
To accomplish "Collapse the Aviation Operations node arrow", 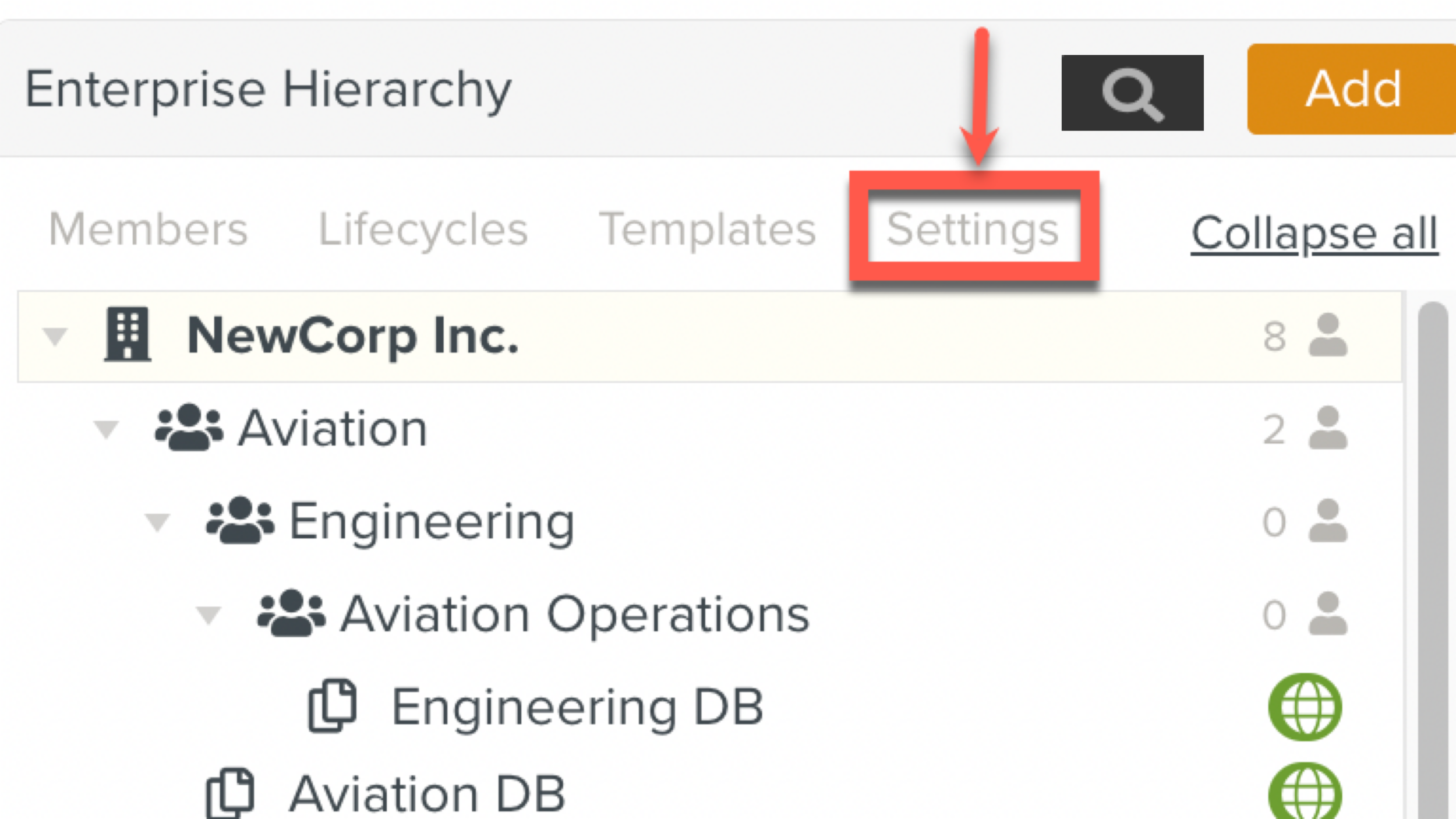I will 208,615.
